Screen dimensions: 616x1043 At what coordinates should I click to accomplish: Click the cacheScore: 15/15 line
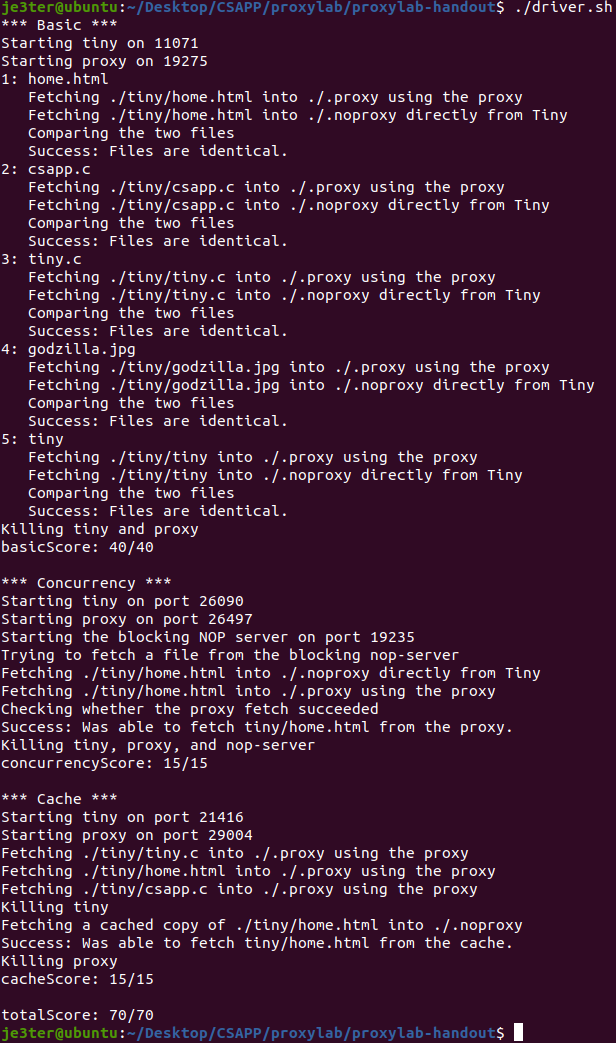point(77,979)
